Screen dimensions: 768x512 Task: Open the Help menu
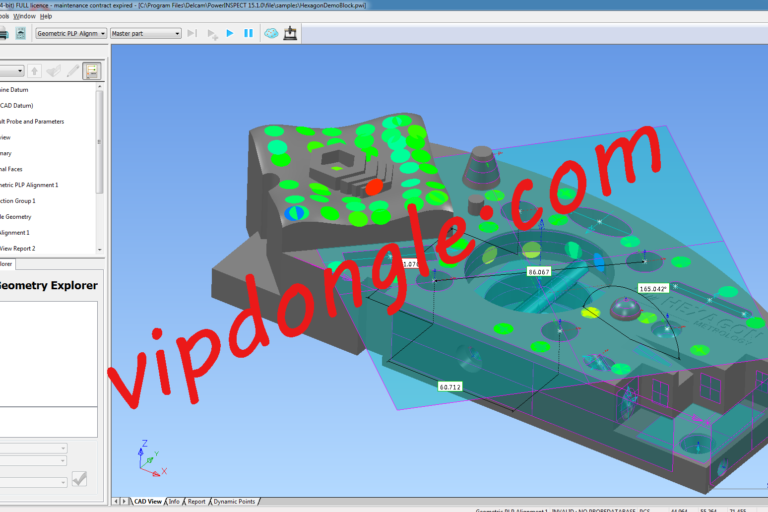coord(46,16)
